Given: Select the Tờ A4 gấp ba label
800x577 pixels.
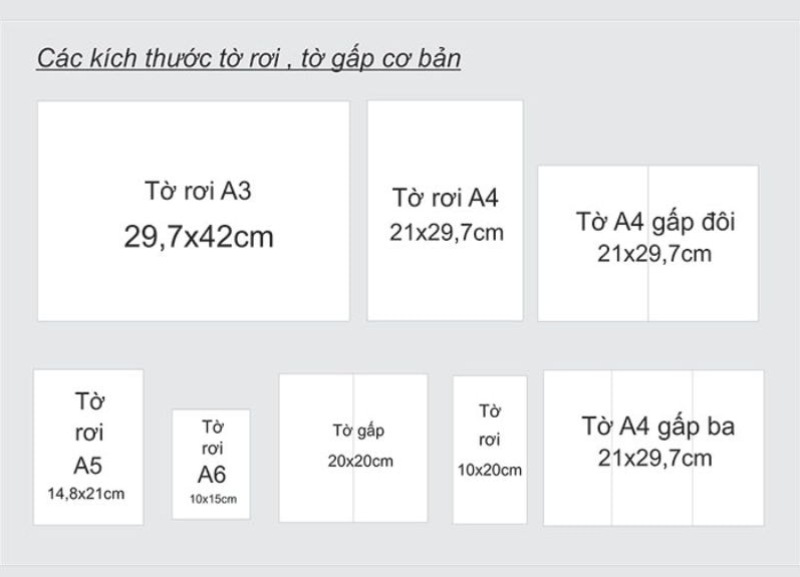Looking at the screenshot, I should [x=658, y=426].
